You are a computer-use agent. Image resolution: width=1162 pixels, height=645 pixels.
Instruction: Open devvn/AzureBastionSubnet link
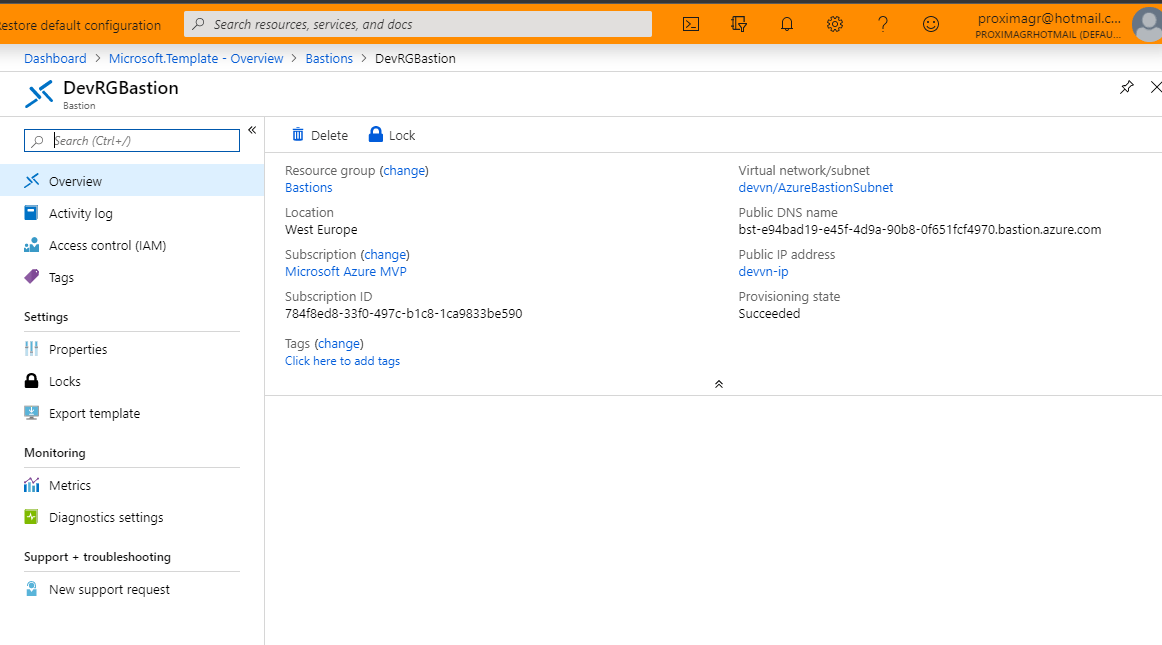(x=816, y=188)
